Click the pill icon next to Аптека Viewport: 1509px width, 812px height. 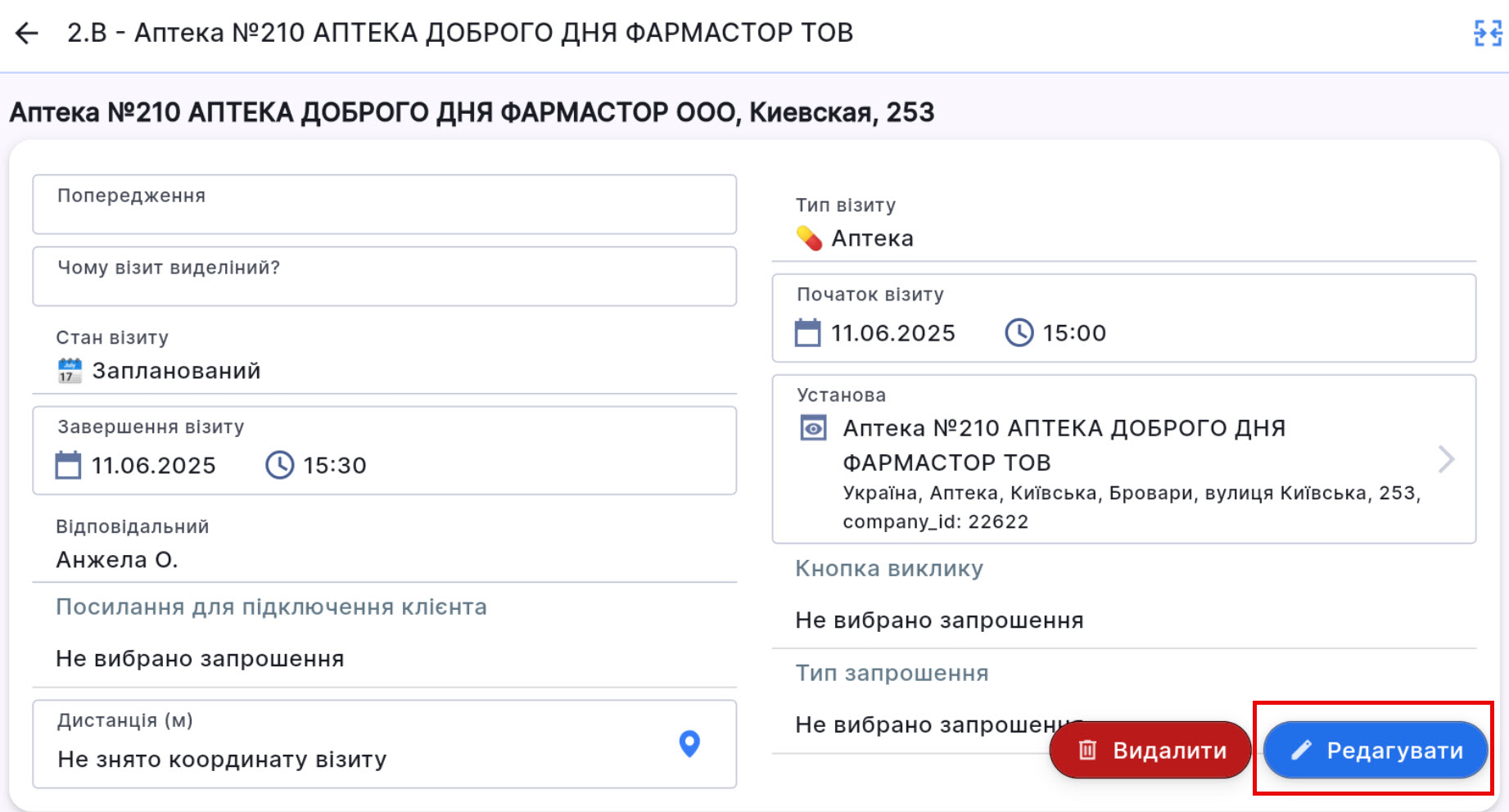point(809,238)
